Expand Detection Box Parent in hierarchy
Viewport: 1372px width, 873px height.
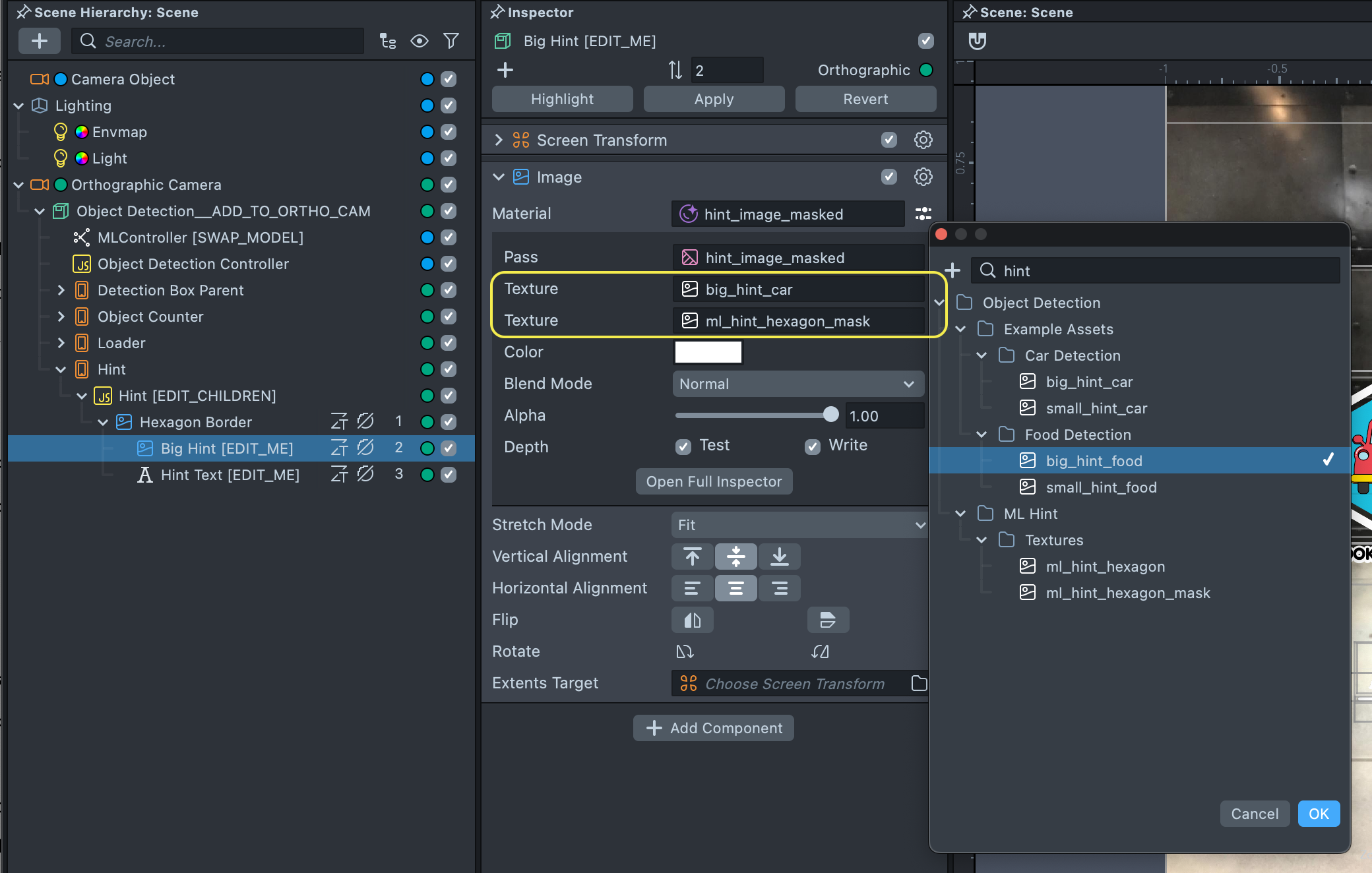coord(61,290)
